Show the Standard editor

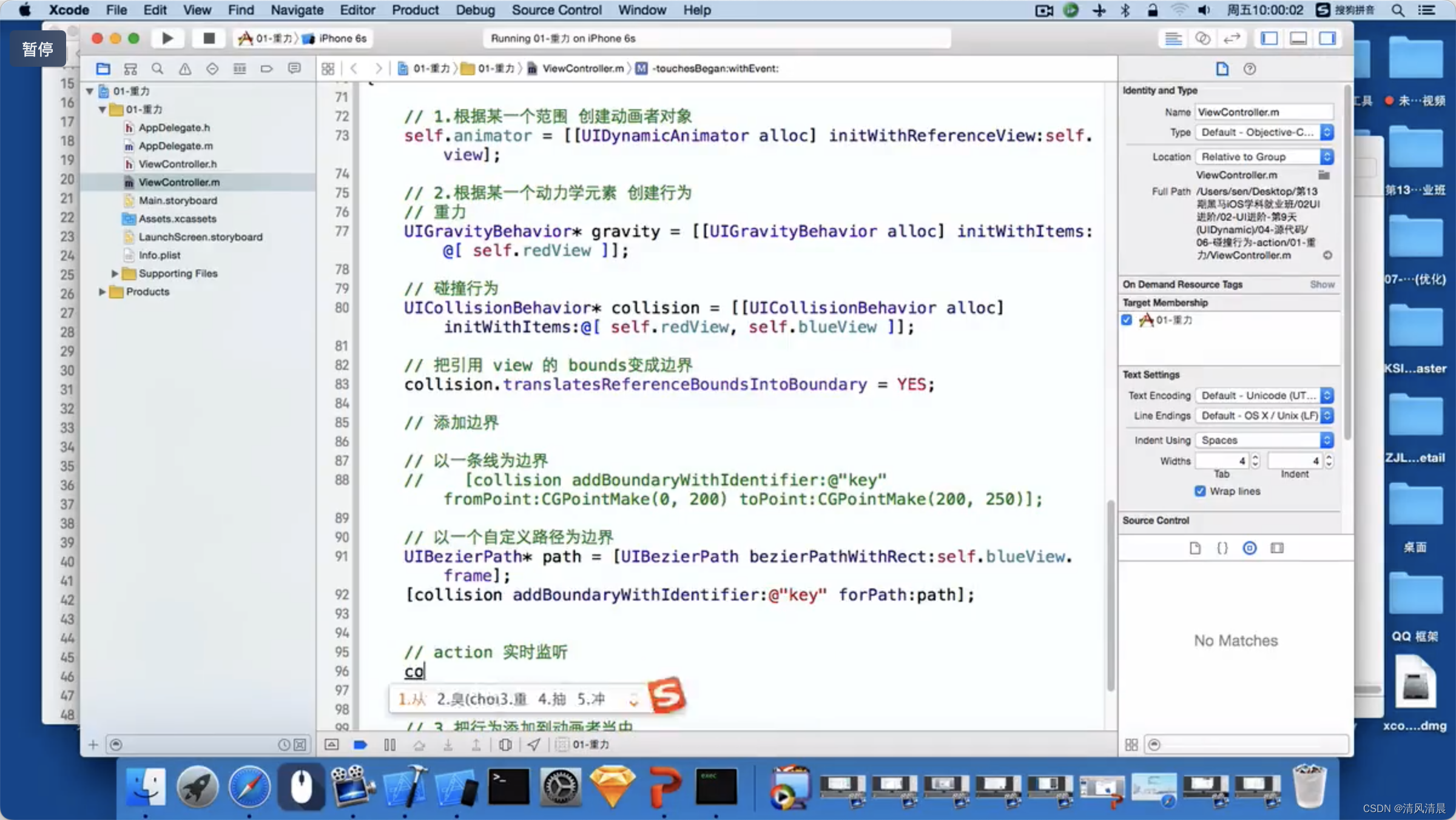point(1173,38)
